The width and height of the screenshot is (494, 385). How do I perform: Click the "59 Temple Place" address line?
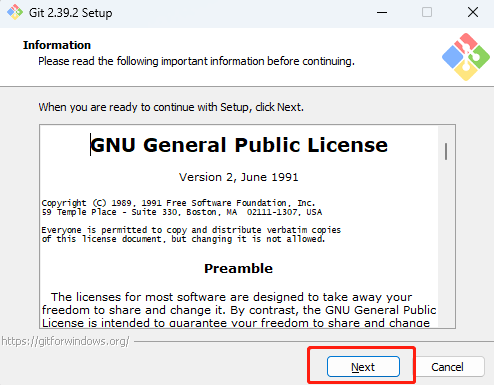tap(182, 212)
